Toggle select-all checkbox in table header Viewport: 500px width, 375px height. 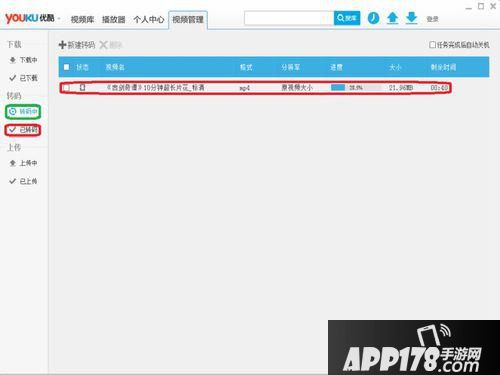click(x=66, y=67)
